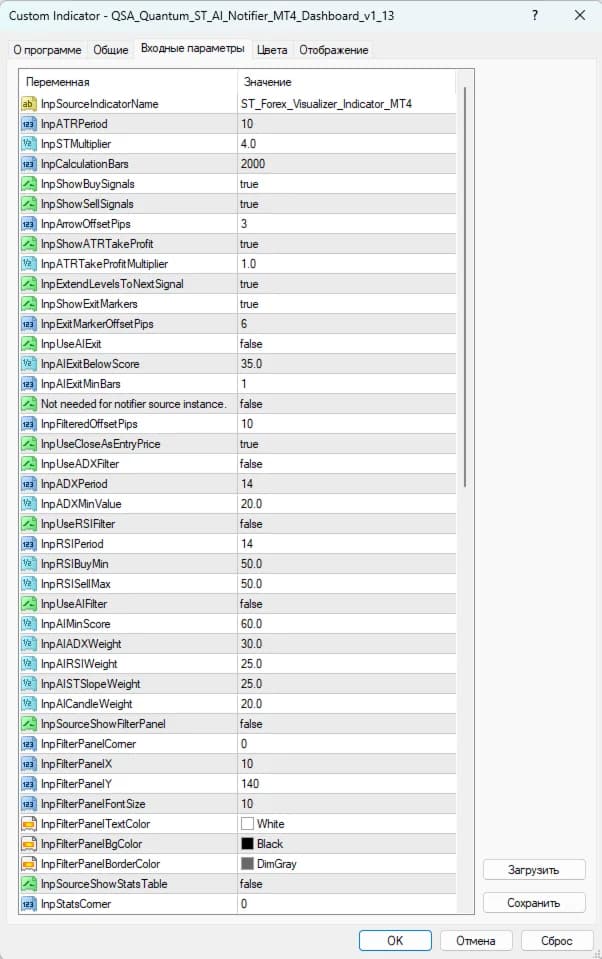Click the color icon beside InpFilterPanelTextColor
Image resolution: width=602 pixels, height=959 pixels.
[x=28, y=824]
